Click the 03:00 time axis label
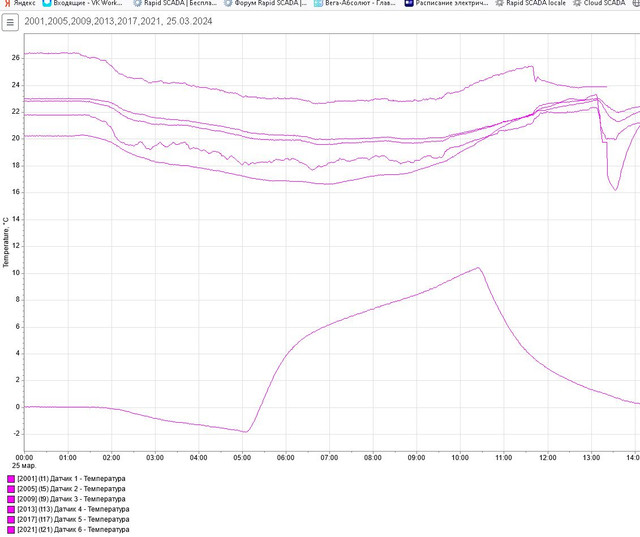Viewport: 640px width, 537px height. 155,458
